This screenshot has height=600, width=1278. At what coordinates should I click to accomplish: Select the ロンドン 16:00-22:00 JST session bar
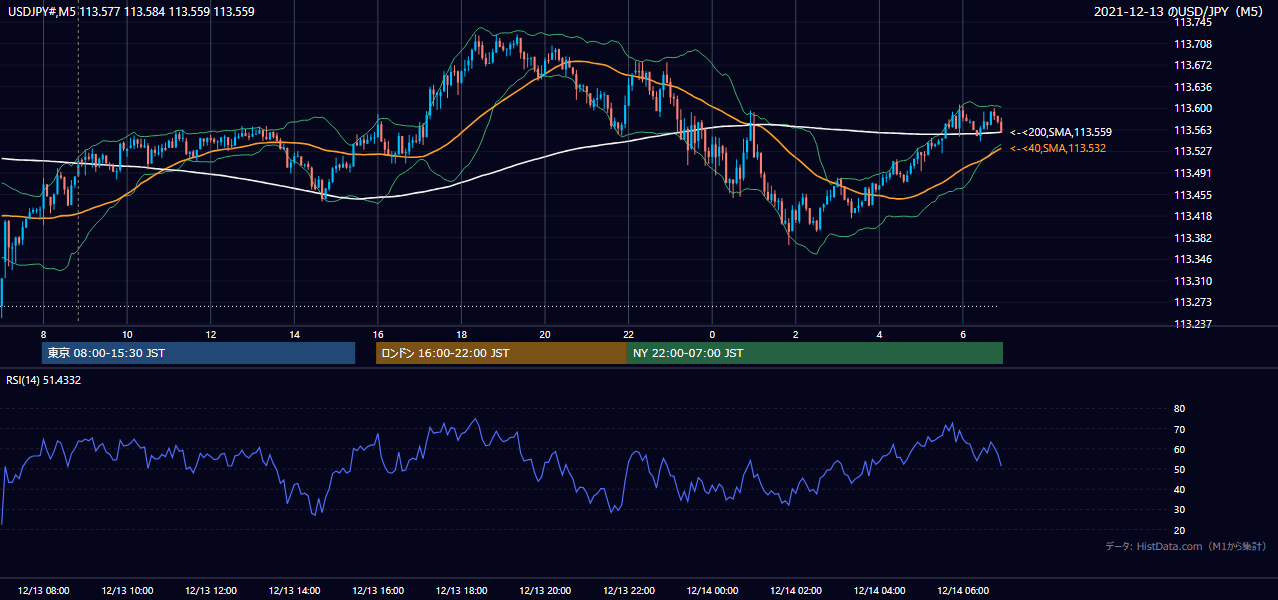[x=501, y=353]
